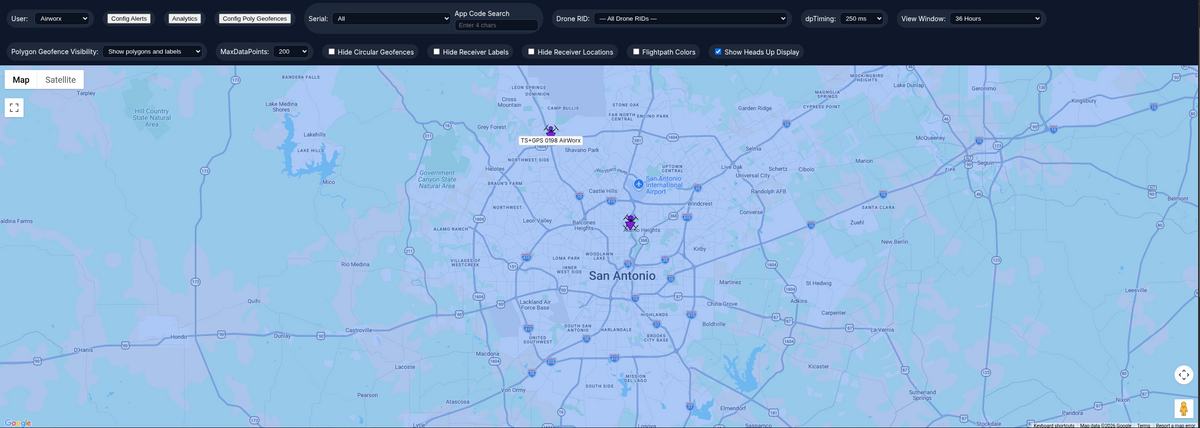The image size is (1200, 428).
Task: Click the Shavano Park map label
Action: tap(581, 150)
